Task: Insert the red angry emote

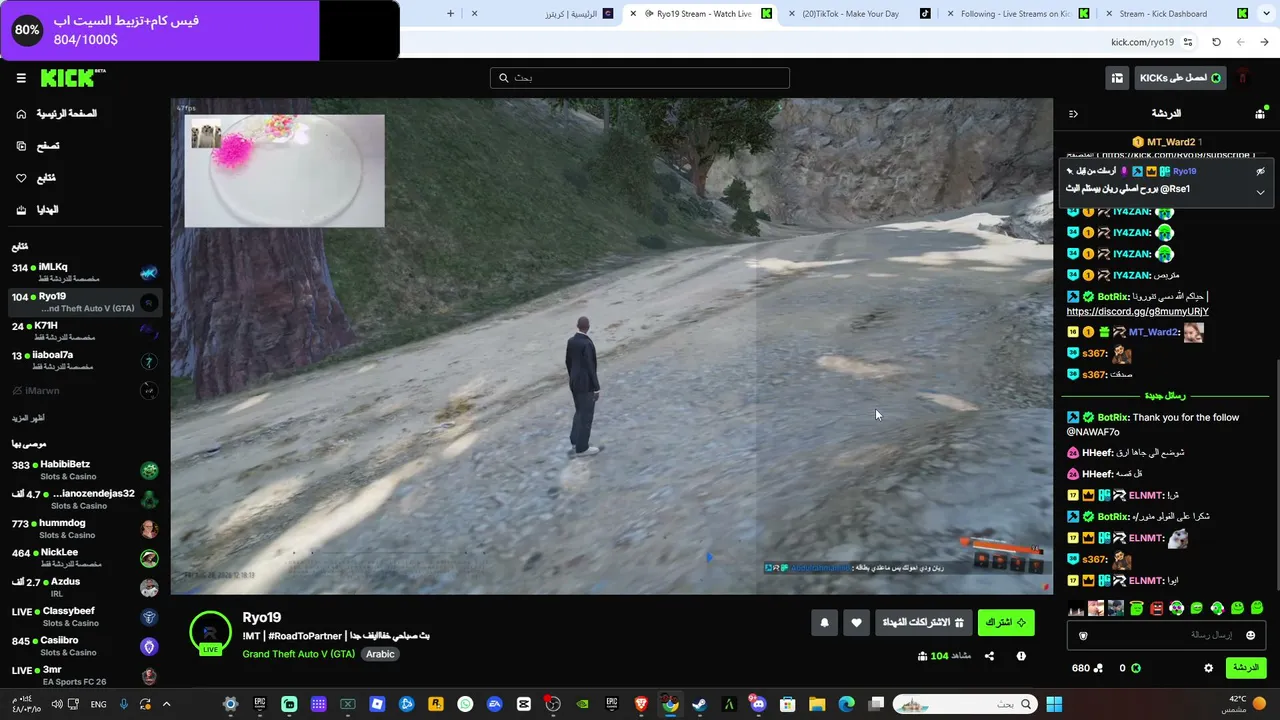Action: click(1157, 608)
